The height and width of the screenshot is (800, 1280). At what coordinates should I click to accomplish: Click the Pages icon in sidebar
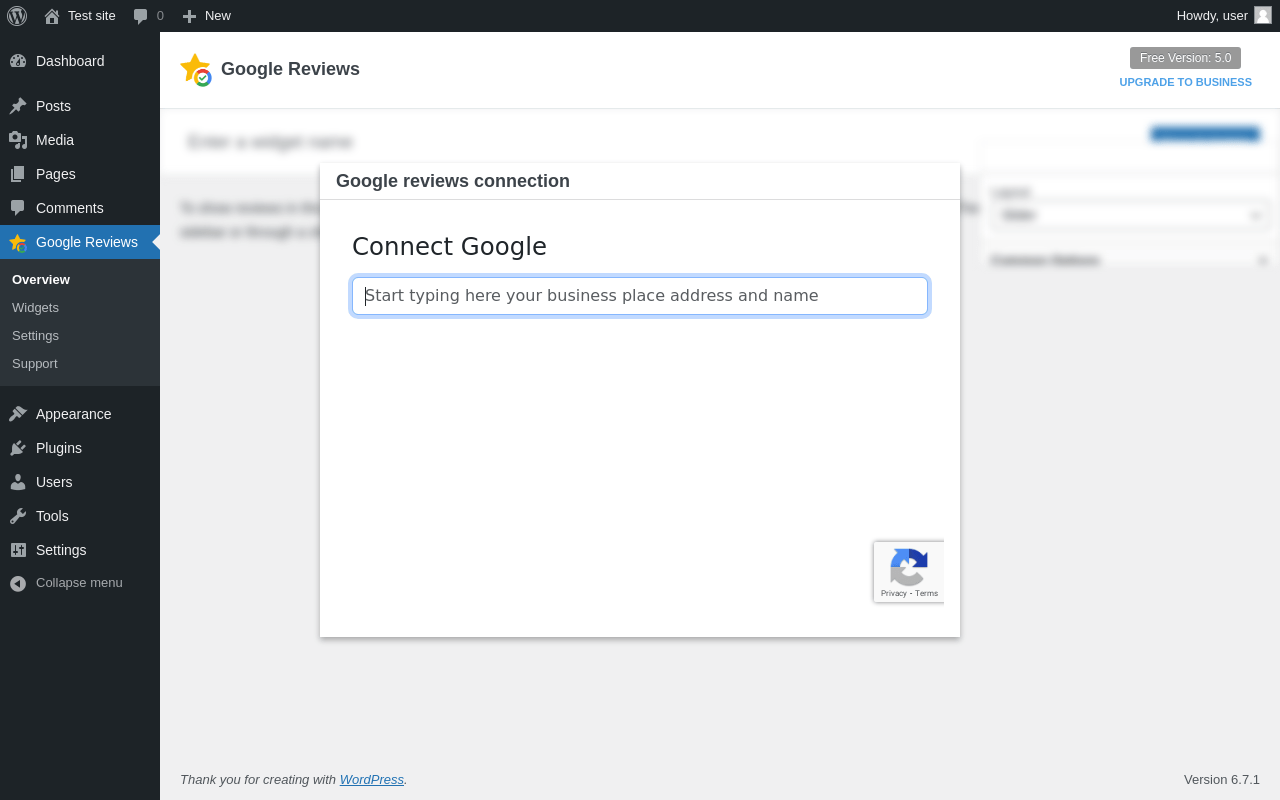[x=18, y=174]
